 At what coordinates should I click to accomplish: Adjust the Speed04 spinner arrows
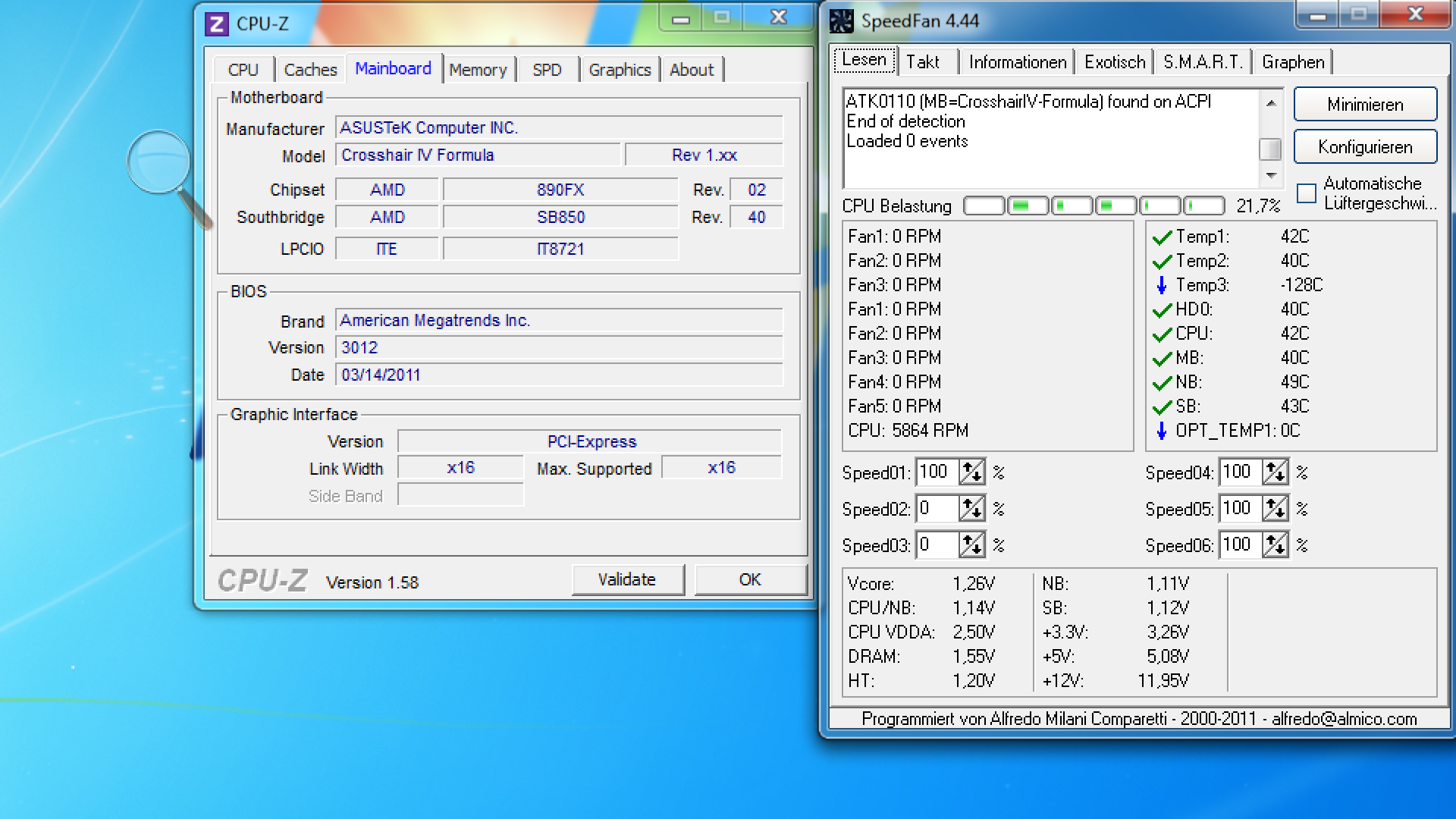[1275, 472]
